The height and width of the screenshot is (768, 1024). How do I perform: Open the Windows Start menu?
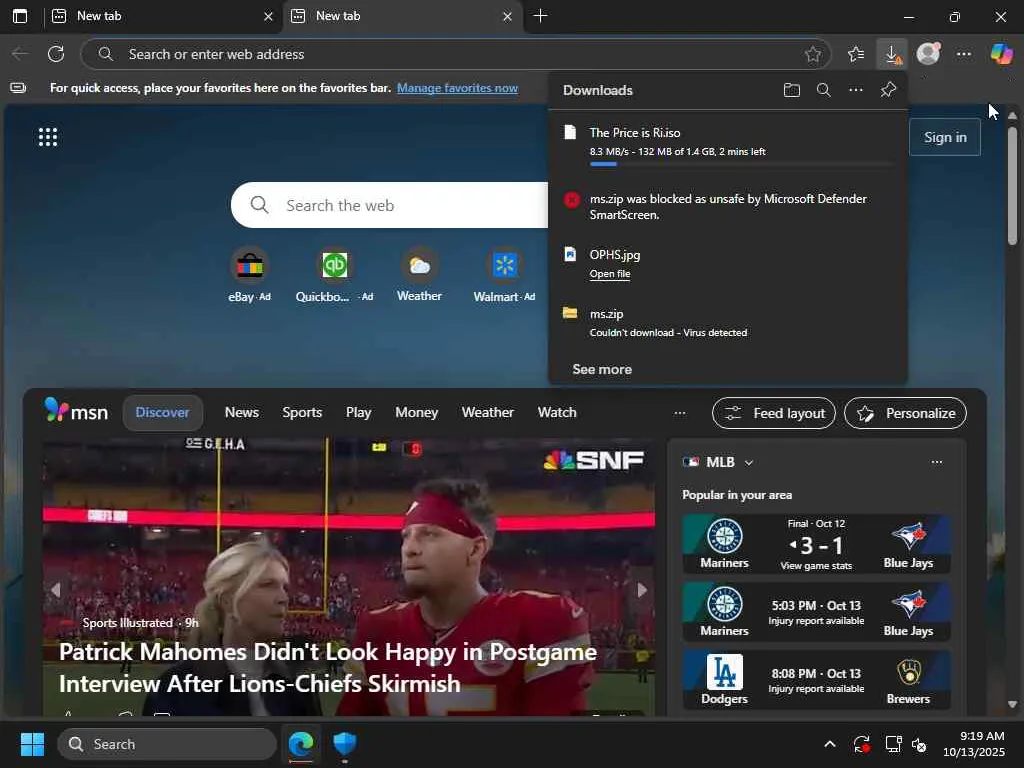click(32, 744)
